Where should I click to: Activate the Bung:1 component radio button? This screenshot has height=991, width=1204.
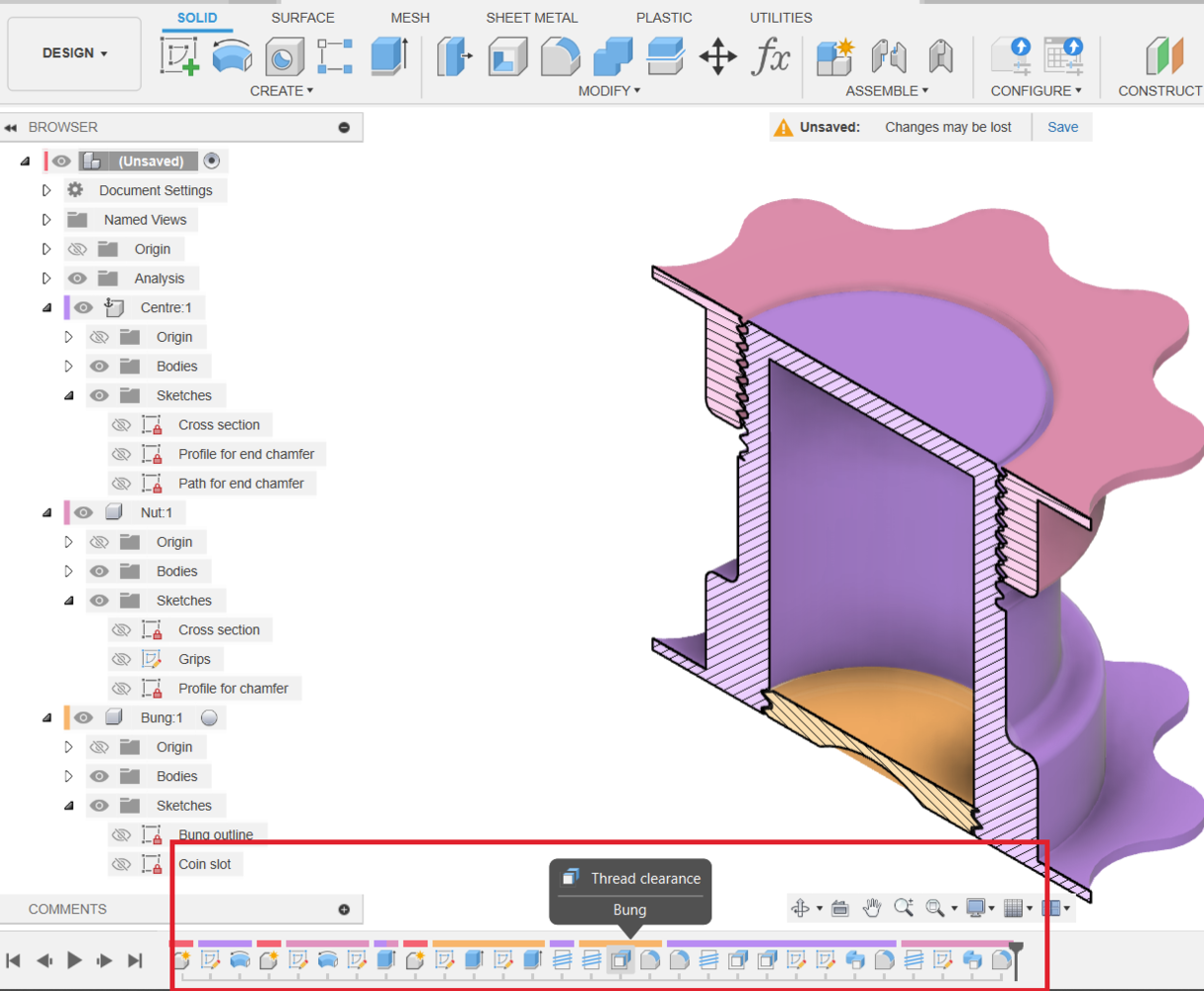(x=209, y=717)
